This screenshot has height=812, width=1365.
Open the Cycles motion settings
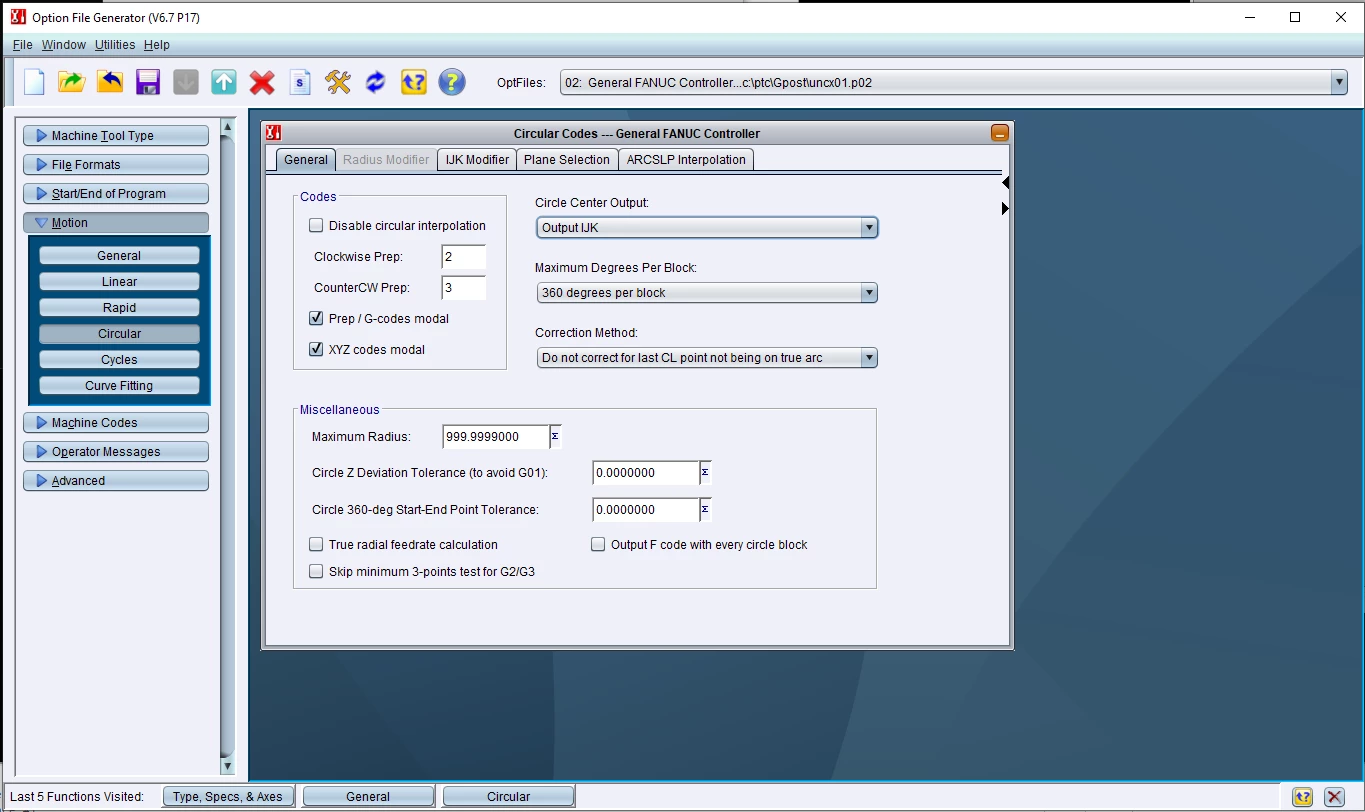tap(119, 360)
